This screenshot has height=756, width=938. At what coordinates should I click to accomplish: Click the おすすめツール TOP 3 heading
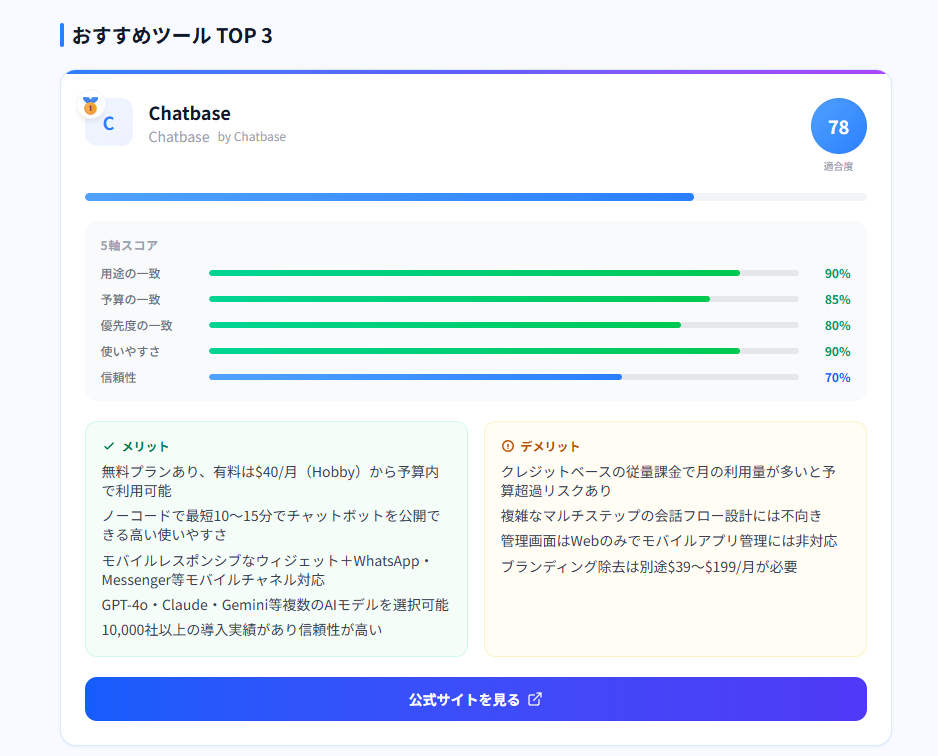(172, 35)
